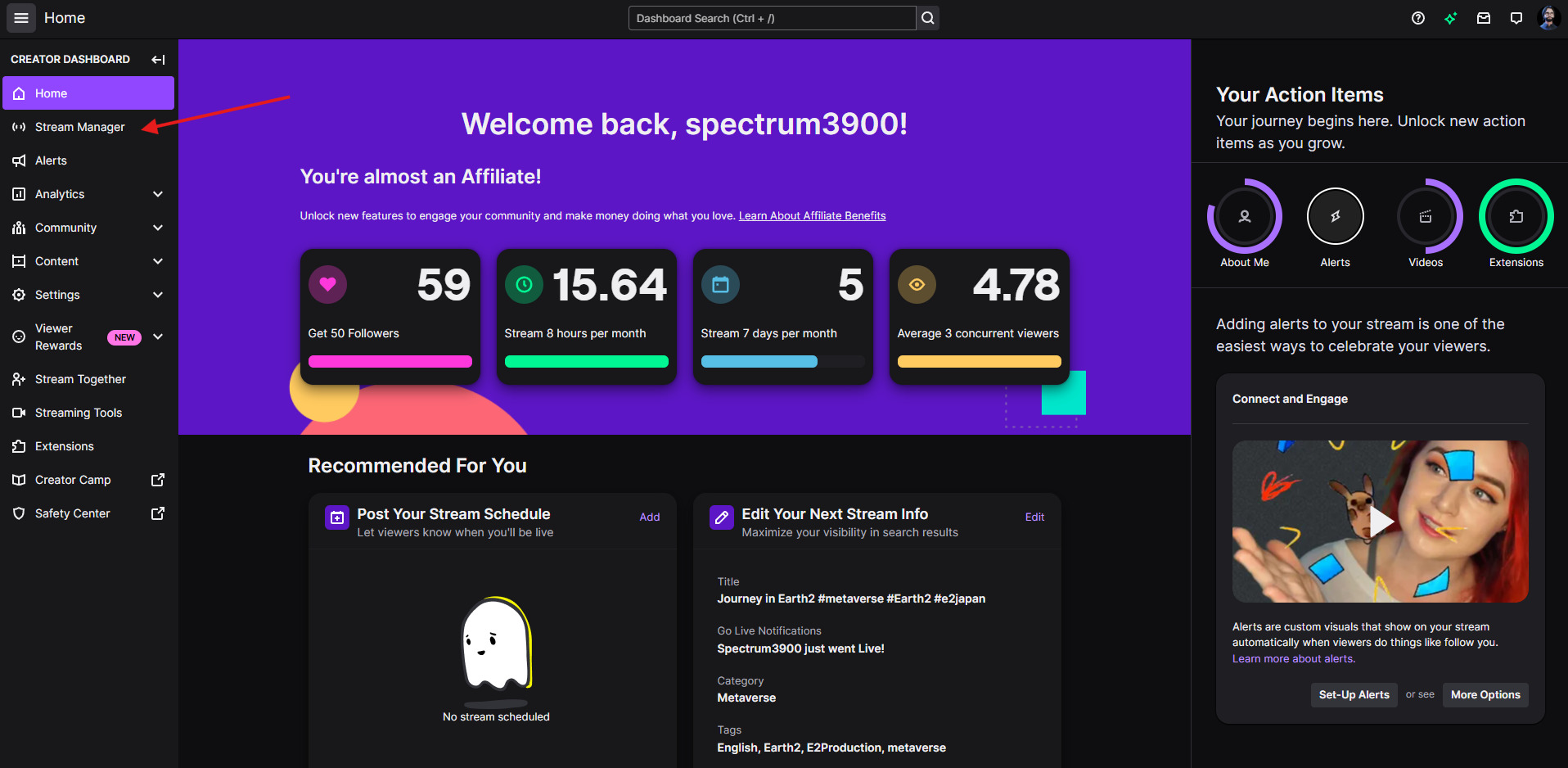Screen dimensions: 1568x768
Task: Expand the Settings sidebar section
Action: pyautogui.click(x=158, y=295)
